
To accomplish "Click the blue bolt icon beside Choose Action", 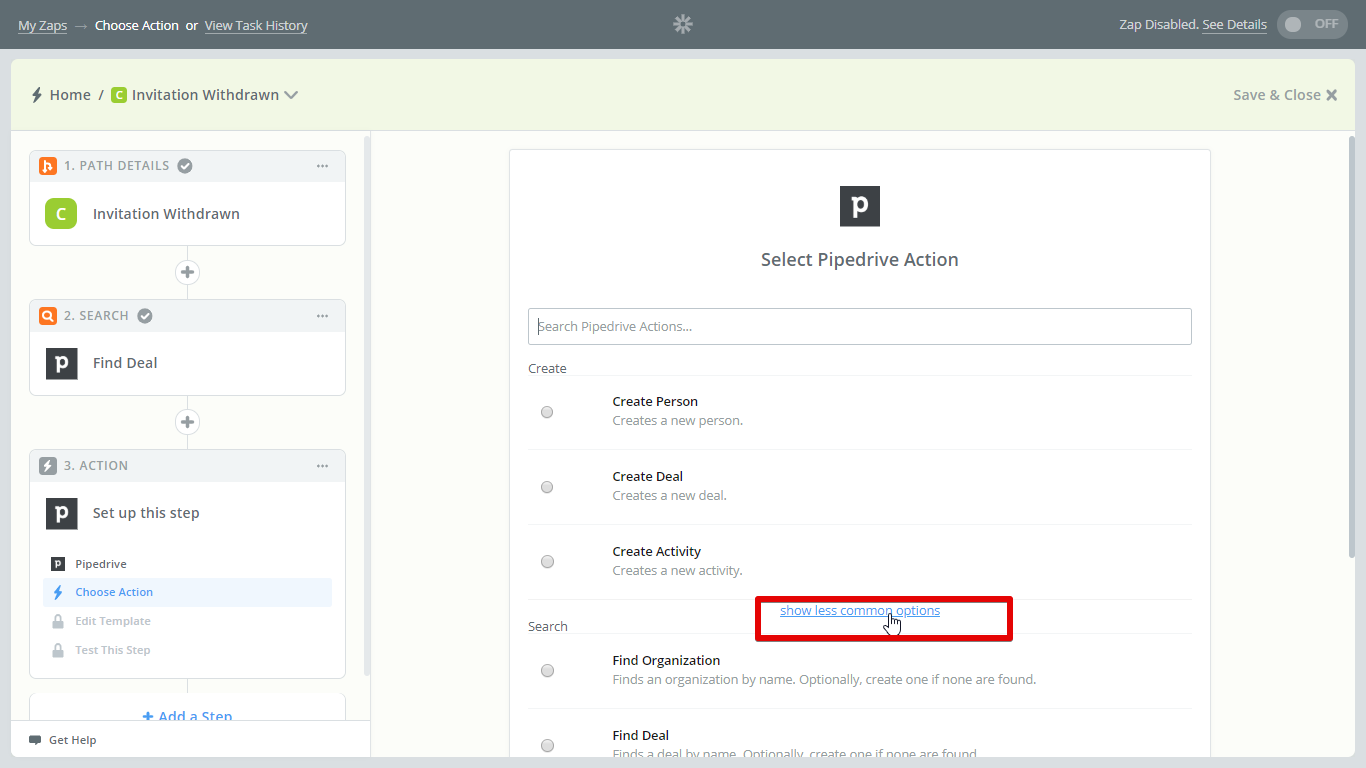I will click(x=58, y=592).
